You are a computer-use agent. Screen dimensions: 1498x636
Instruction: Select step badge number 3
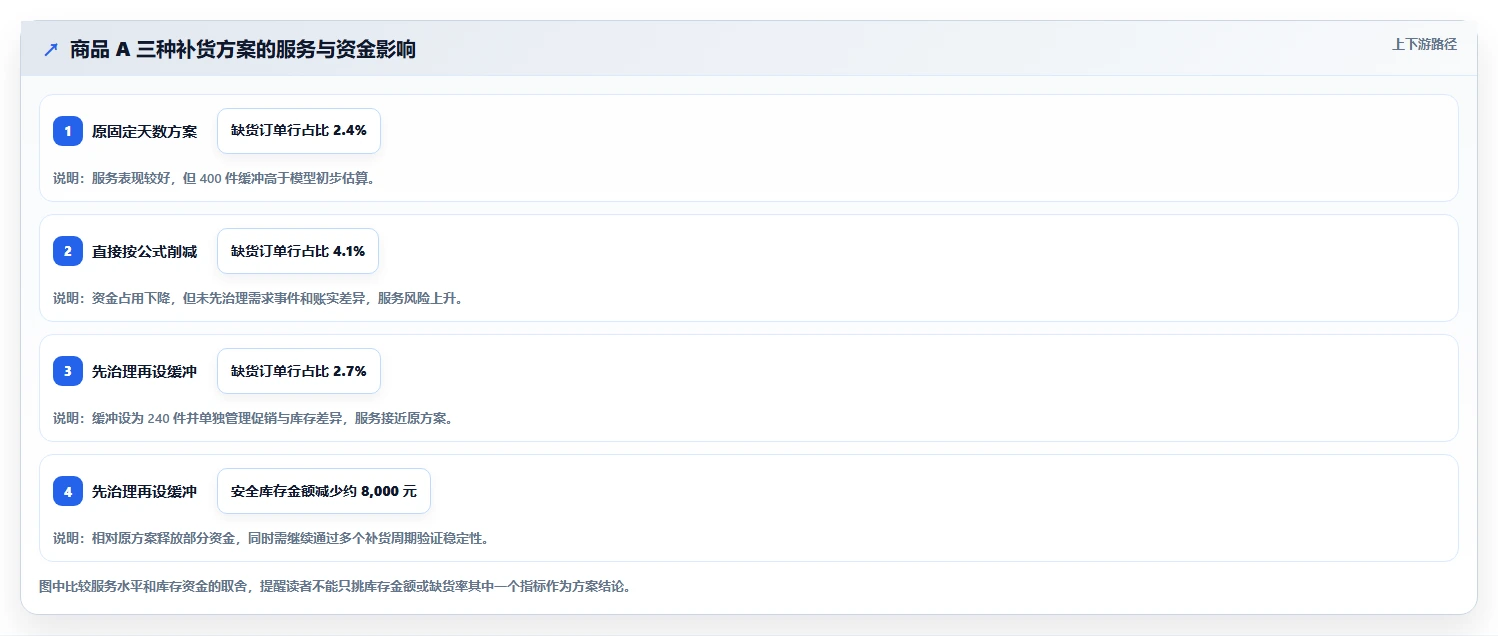pyautogui.click(x=68, y=371)
